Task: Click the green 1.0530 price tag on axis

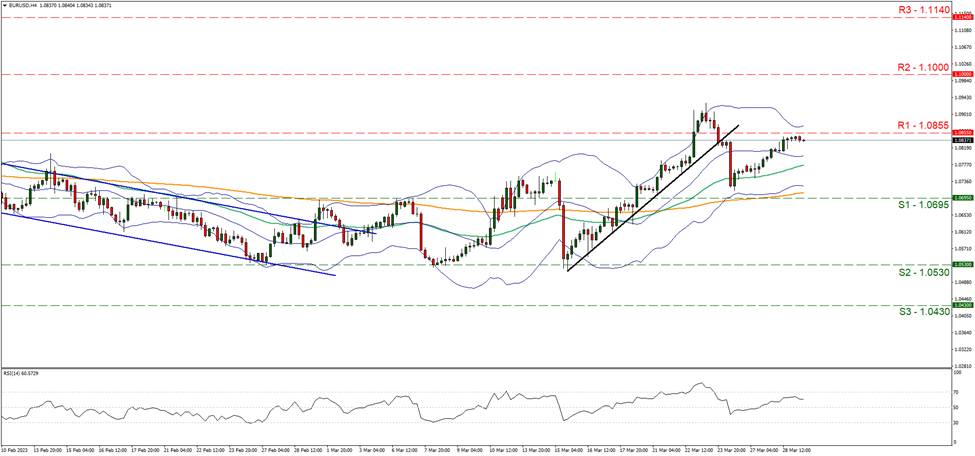Action: tap(962, 265)
